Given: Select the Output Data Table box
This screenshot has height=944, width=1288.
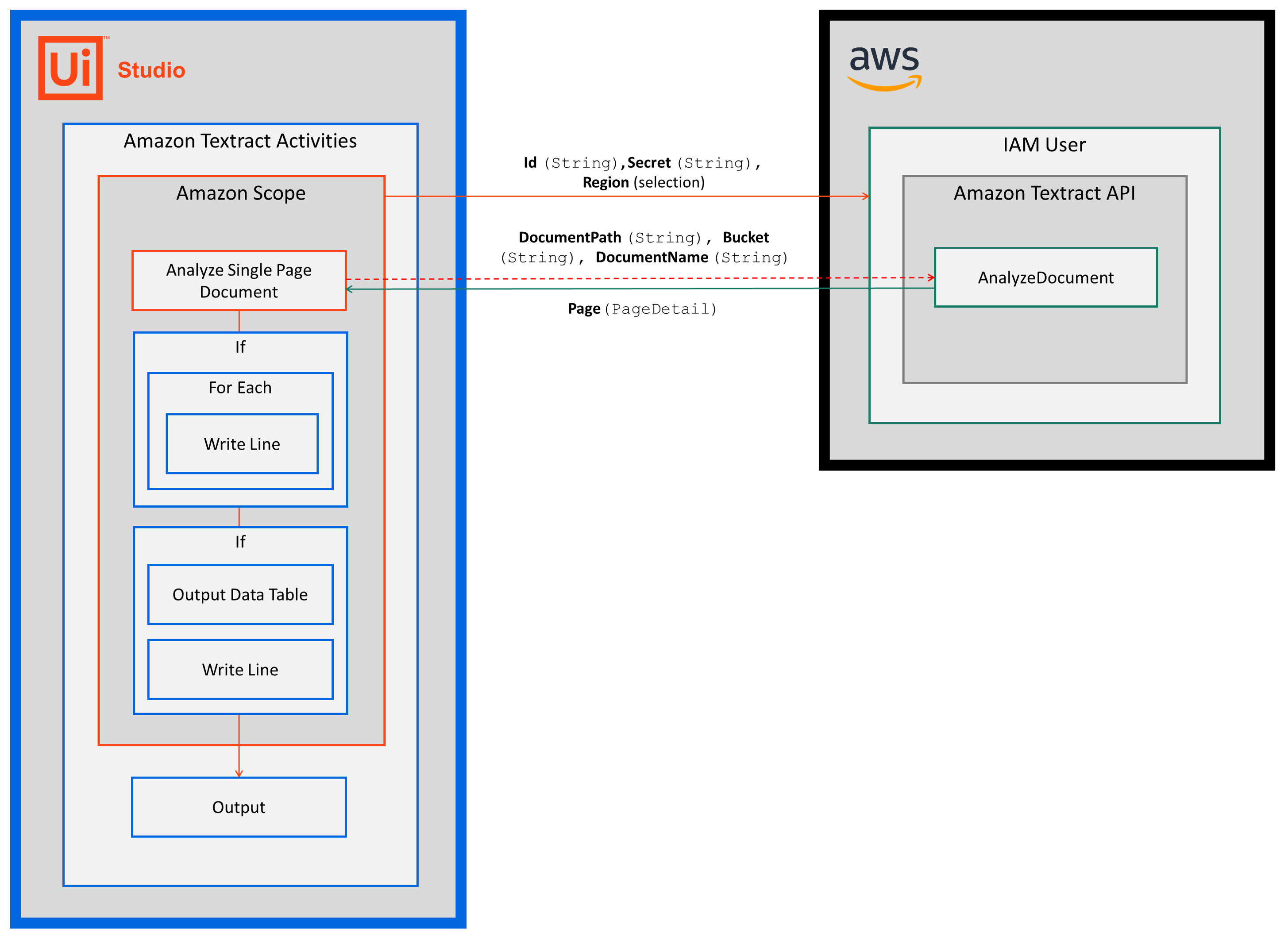Looking at the screenshot, I should 240,595.
